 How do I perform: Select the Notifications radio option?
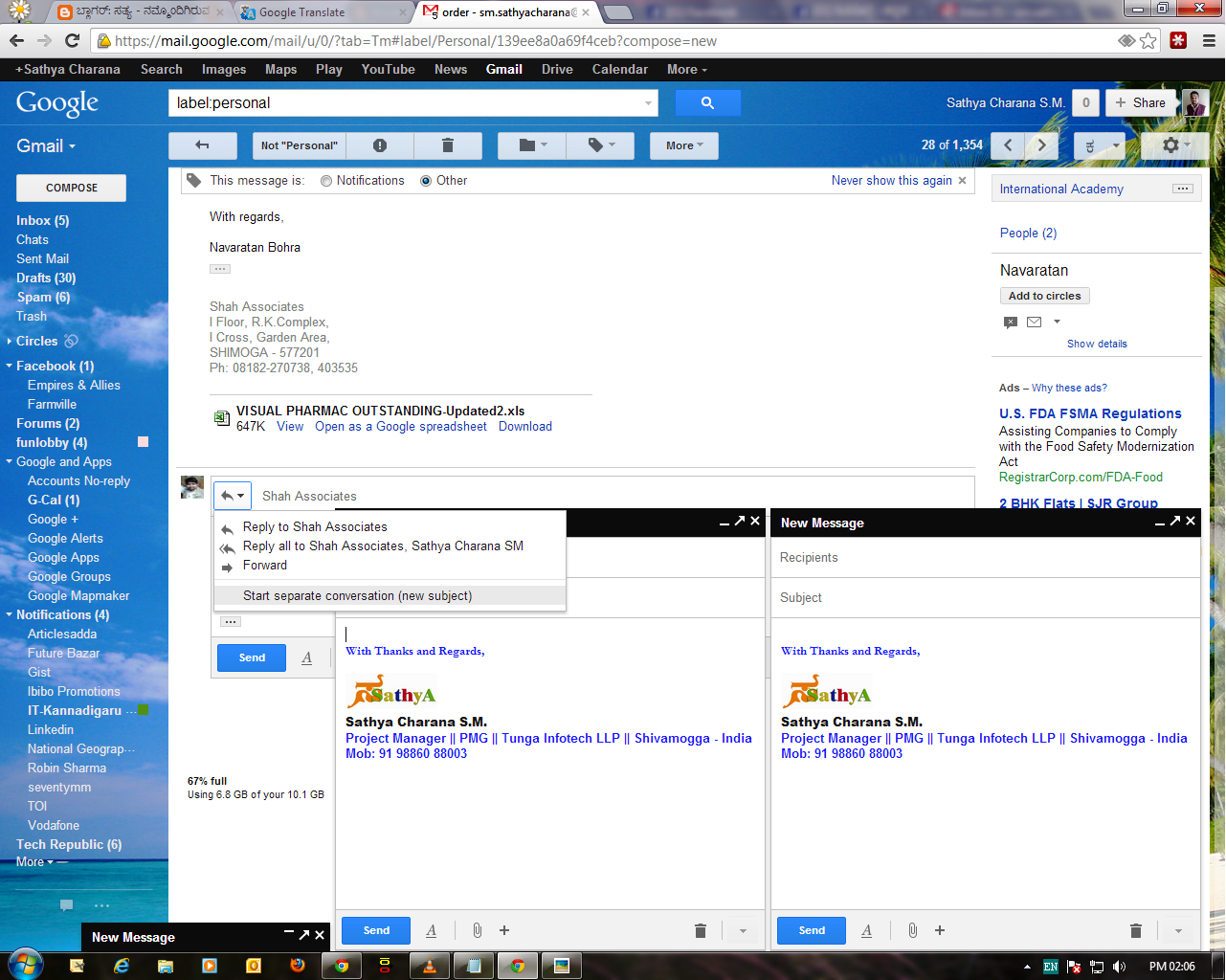coord(326,181)
